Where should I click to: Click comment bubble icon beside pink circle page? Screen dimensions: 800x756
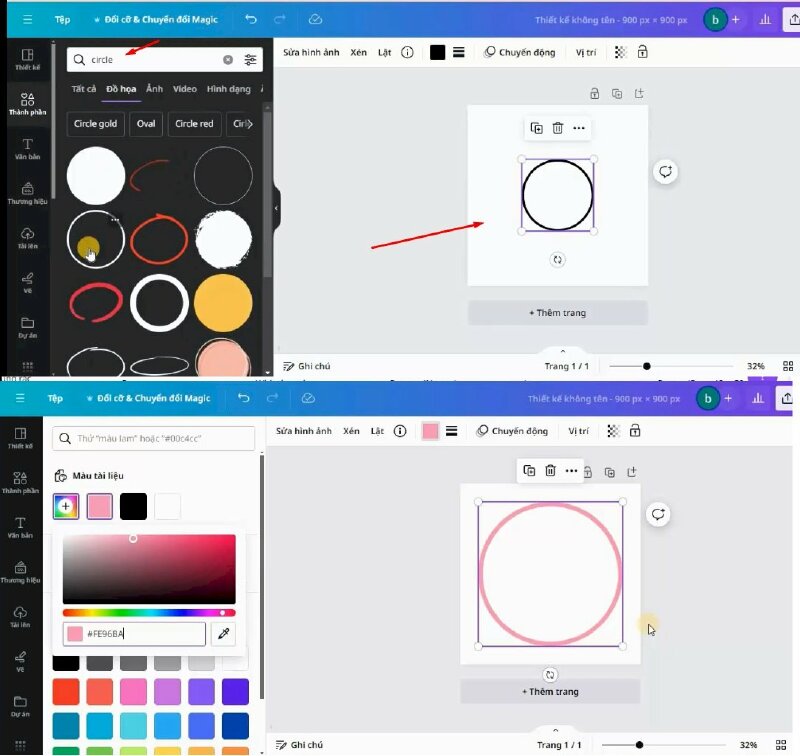click(658, 514)
